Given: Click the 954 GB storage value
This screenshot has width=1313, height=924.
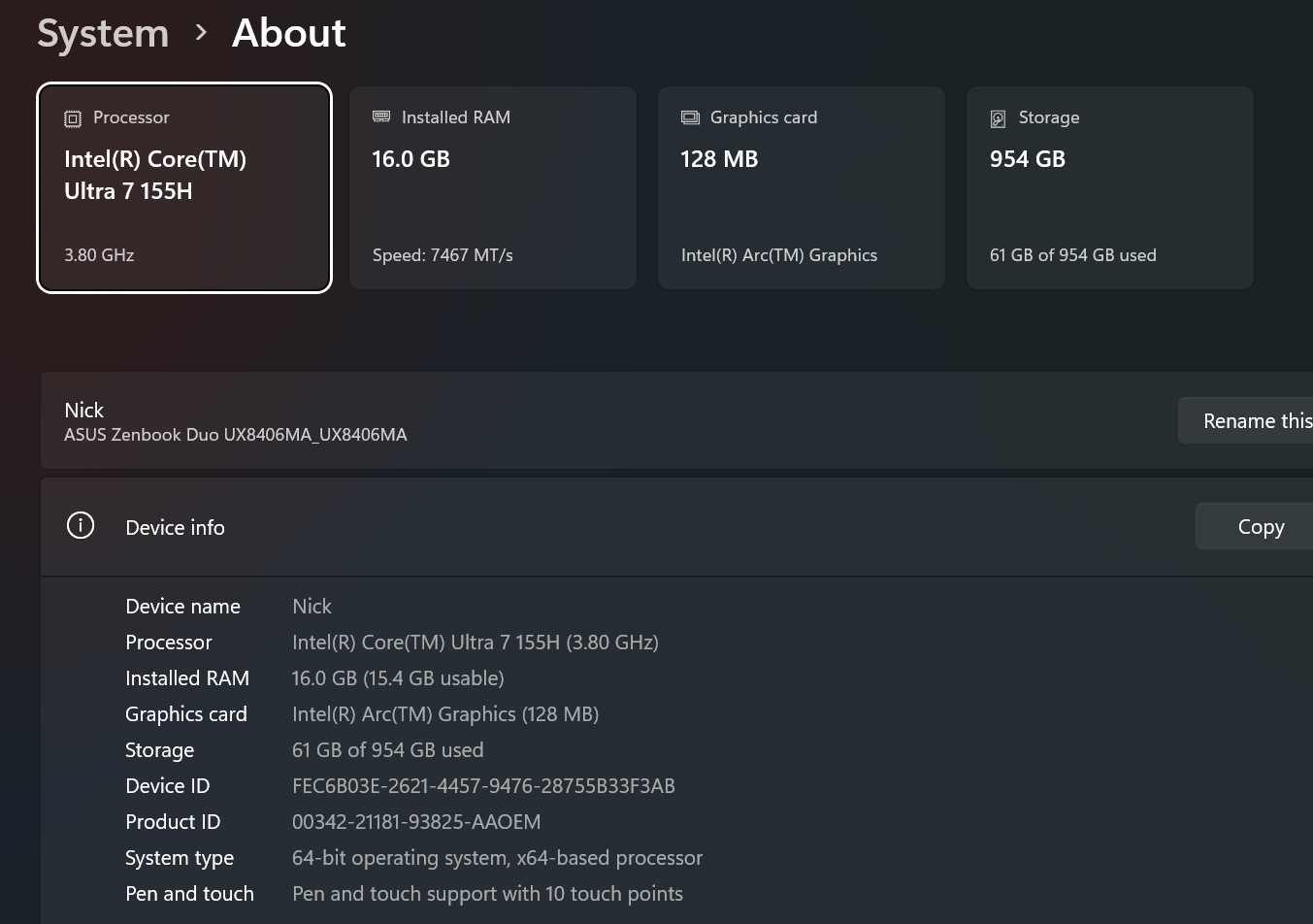Looking at the screenshot, I should (x=1028, y=159).
